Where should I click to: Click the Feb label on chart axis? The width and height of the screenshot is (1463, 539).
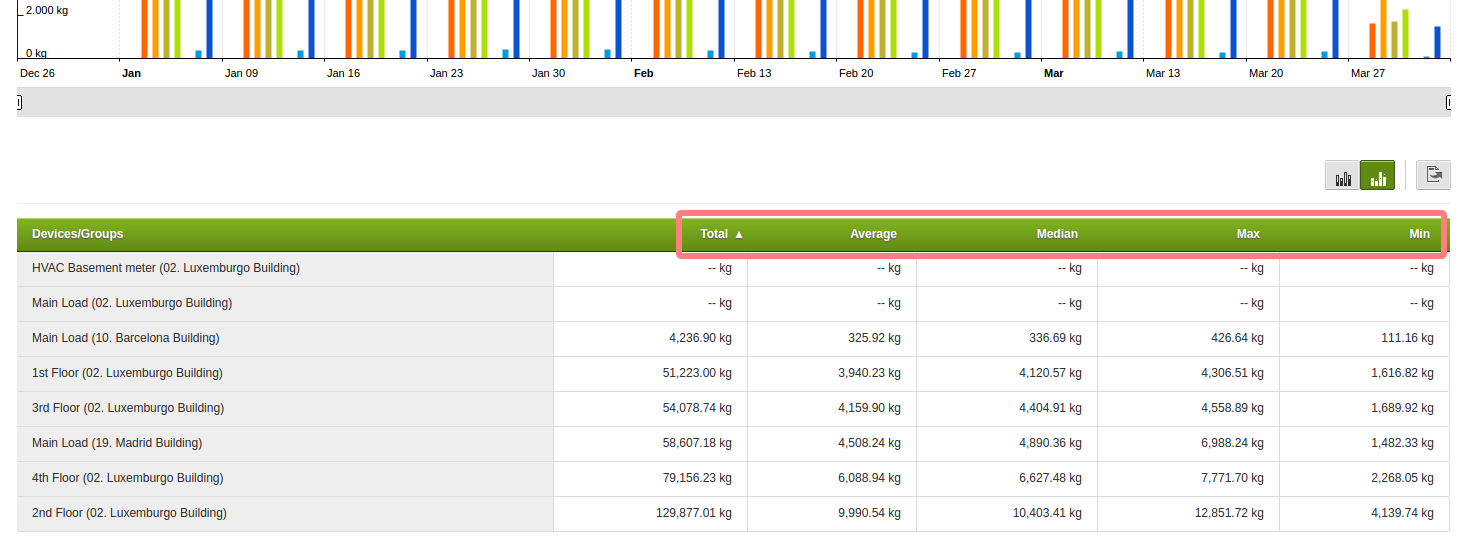click(644, 73)
